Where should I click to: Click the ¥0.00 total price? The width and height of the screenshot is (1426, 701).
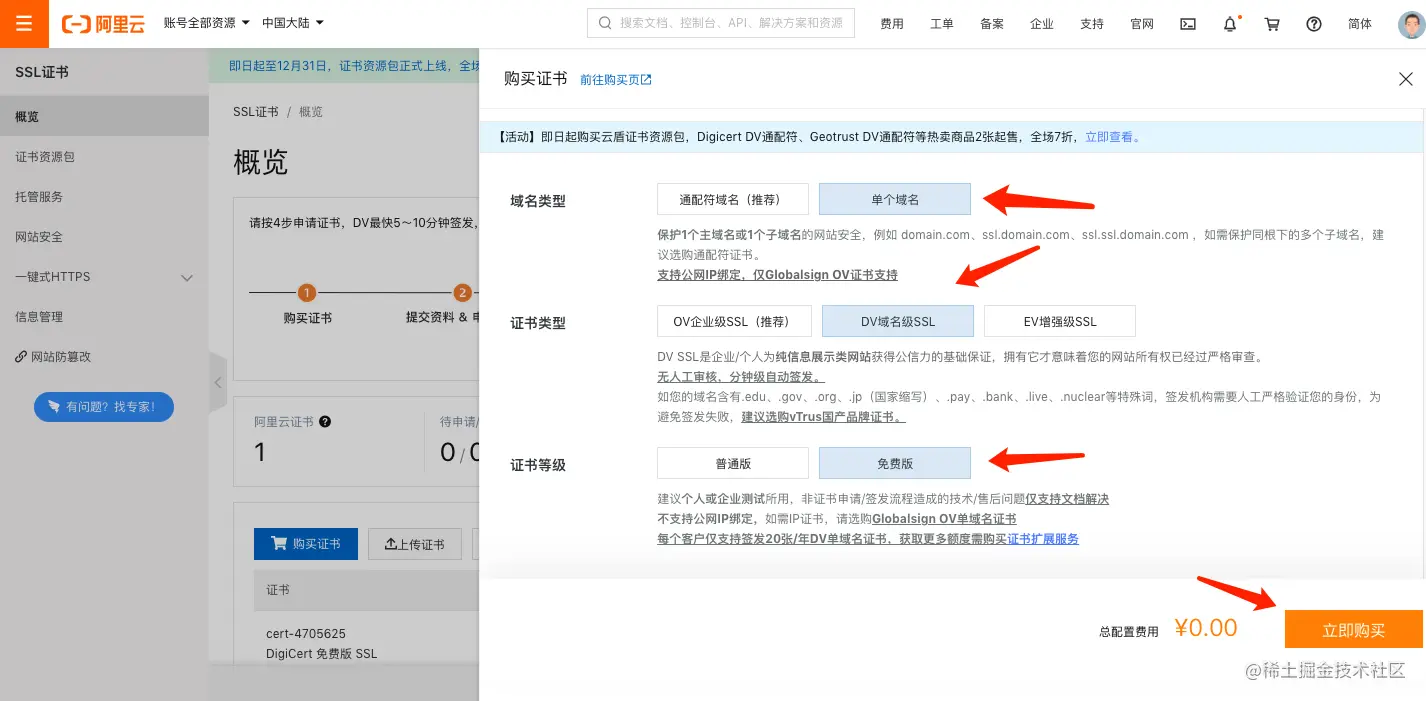point(1205,628)
